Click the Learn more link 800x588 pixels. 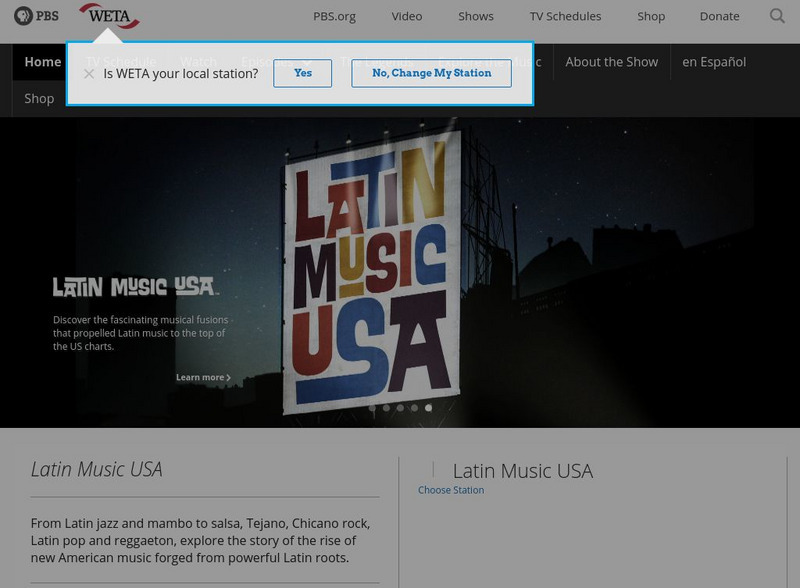click(203, 377)
